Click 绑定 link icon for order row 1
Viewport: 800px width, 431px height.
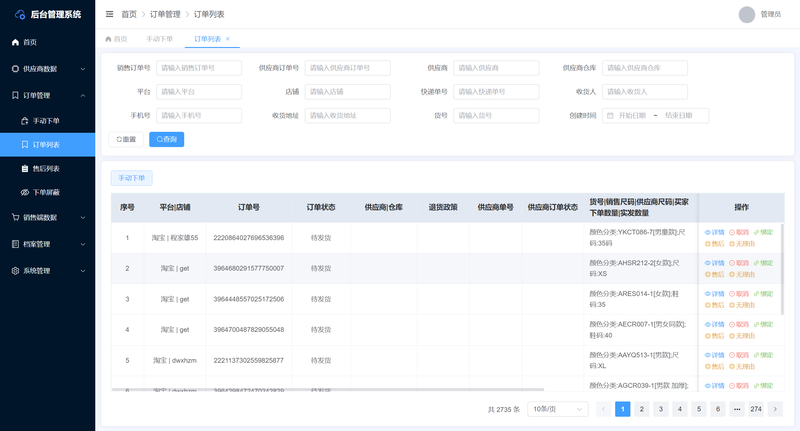[x=756, y=232]
